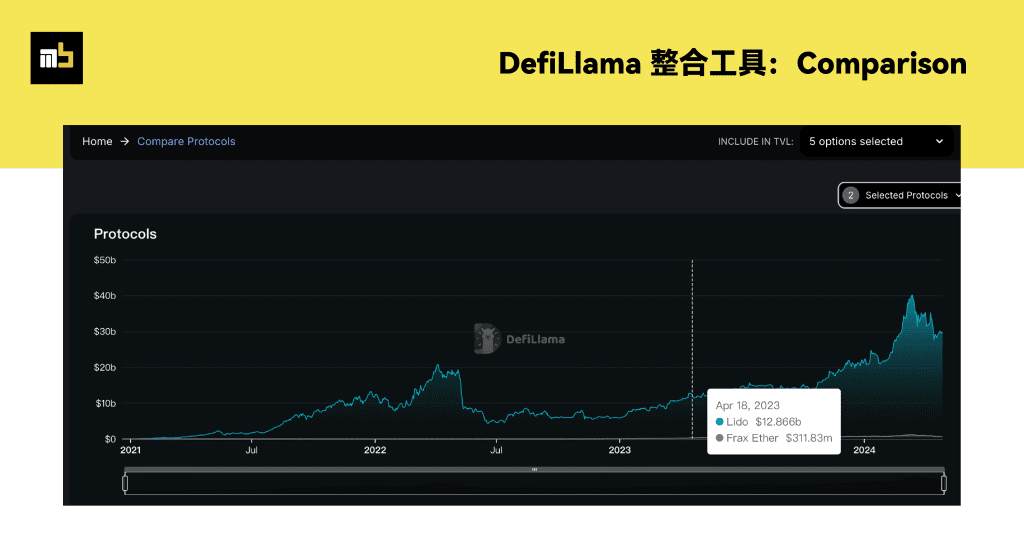Viewport: 1024px width, 538px height.
Task: Click the '2021' x-axis label
Action: pos(131,450)
